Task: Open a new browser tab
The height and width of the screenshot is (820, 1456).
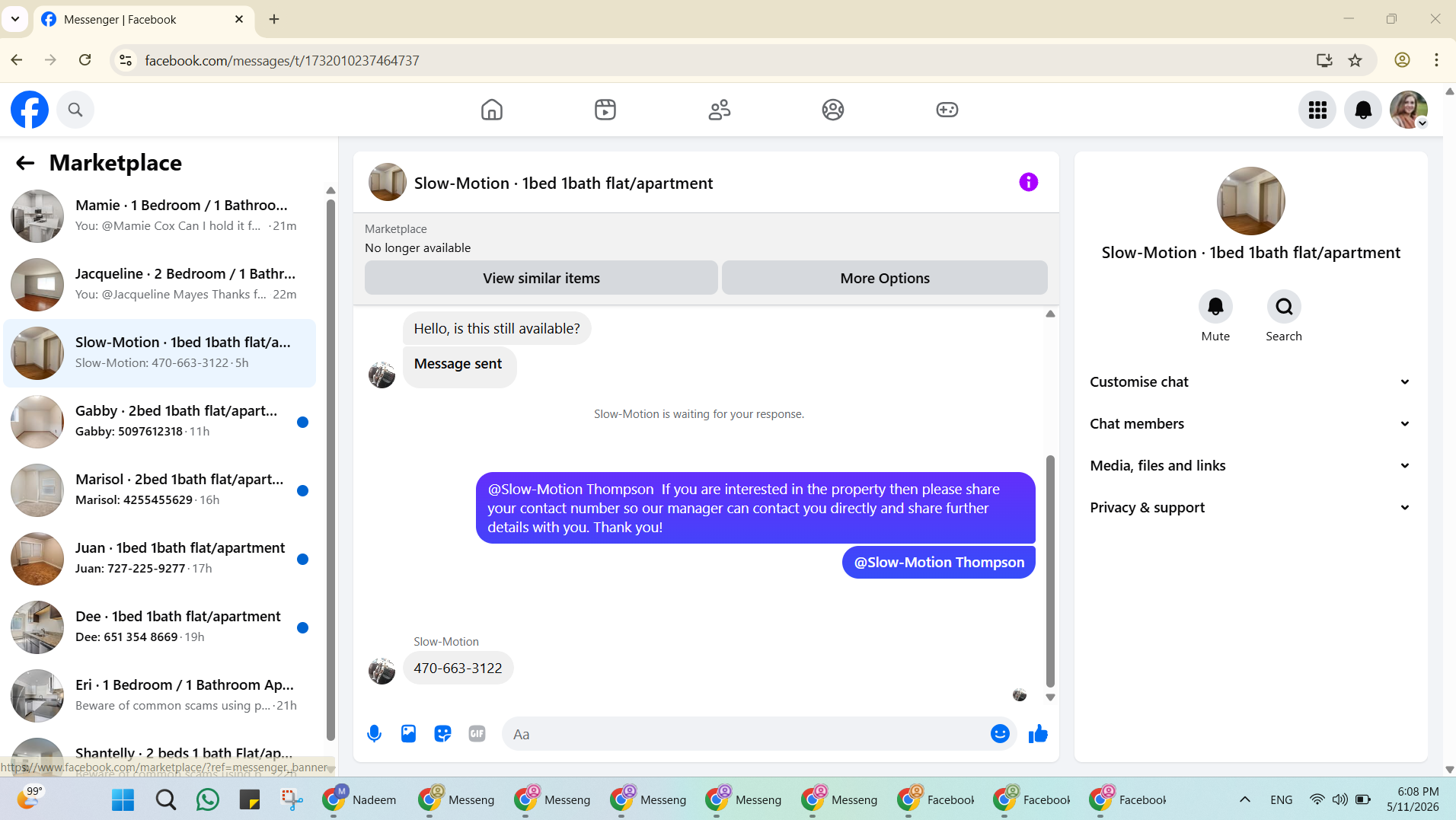Action: tap(274, 19)
